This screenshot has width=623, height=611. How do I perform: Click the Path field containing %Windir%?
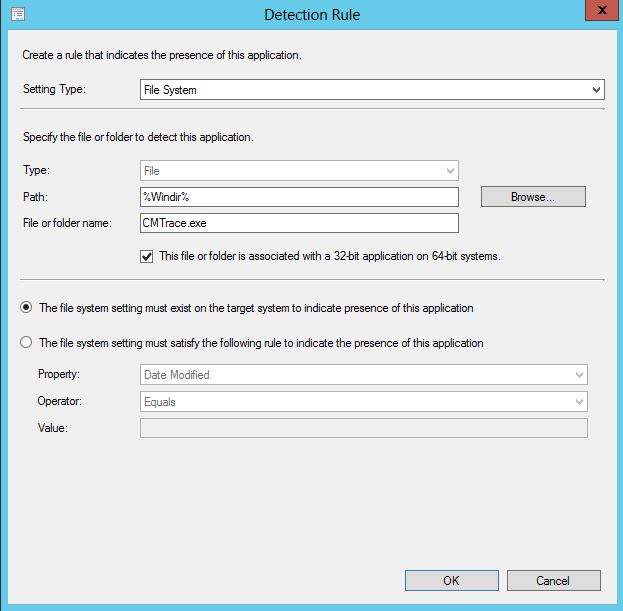tap(299, 197)
